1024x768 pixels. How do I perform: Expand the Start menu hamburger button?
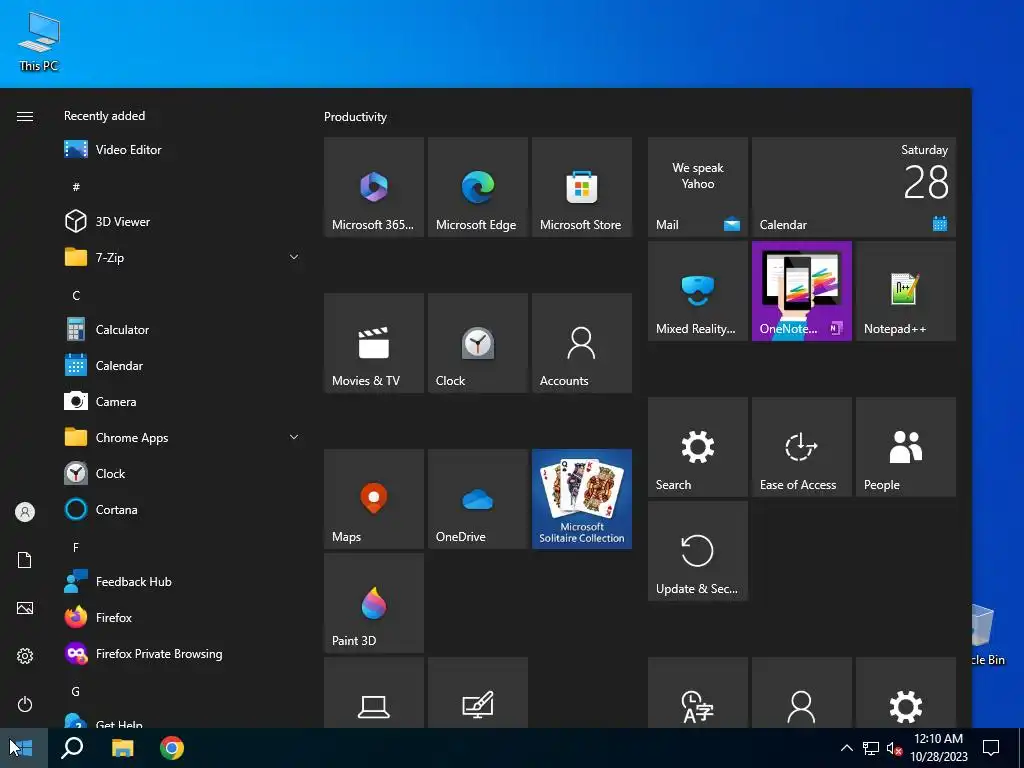[25, 116]
